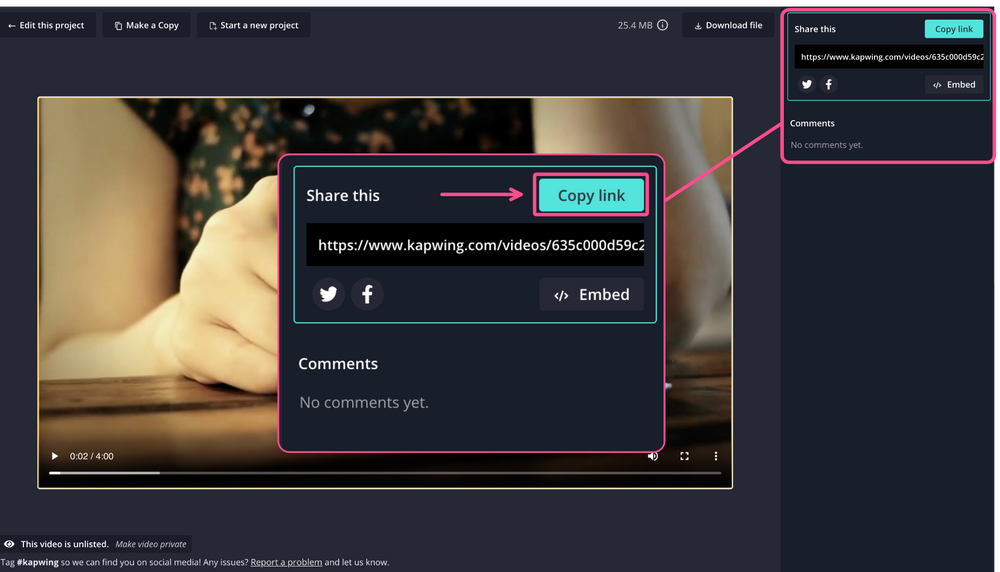Screen dimensions: 1000x572
Task: Click the unlisted visibility eye icon
Action: [9, 544]
